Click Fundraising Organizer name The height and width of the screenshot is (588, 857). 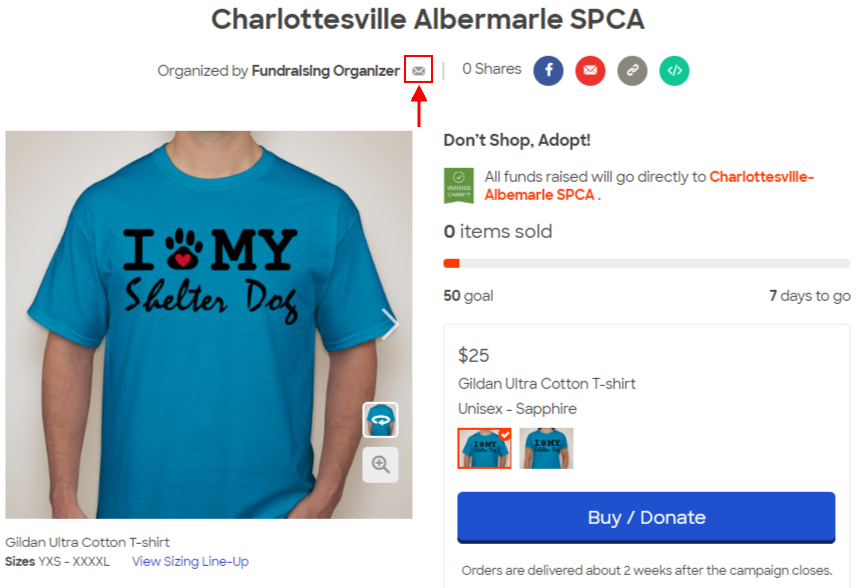click(x=326, y=71)
